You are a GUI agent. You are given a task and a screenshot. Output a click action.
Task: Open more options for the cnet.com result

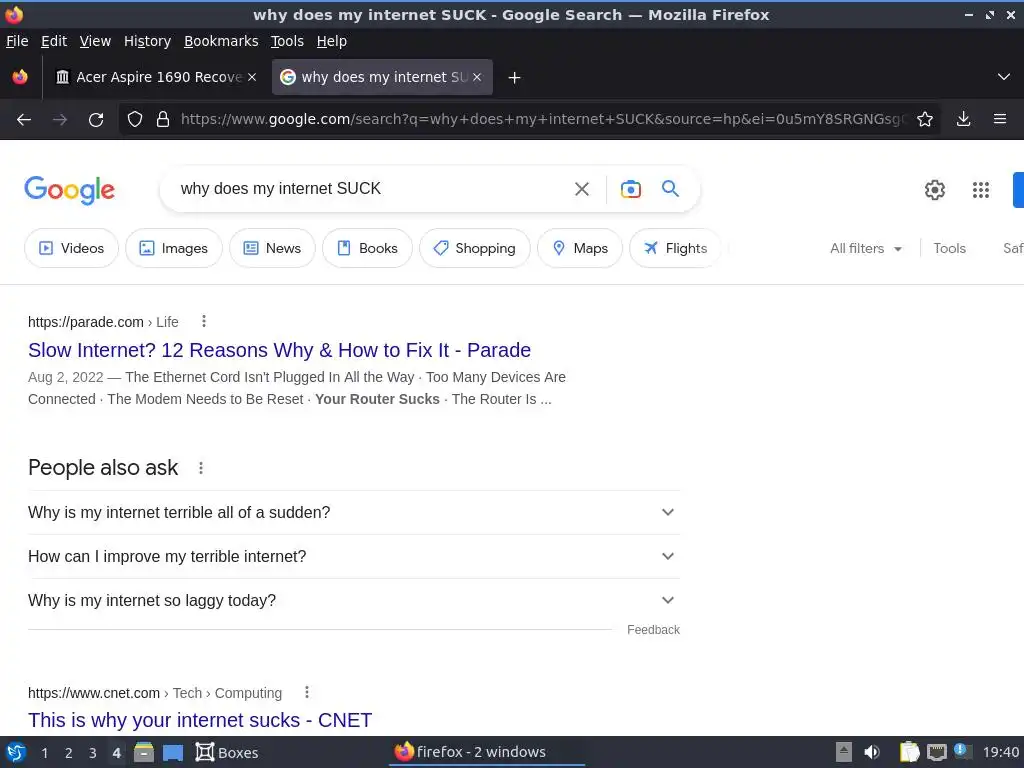coord(306,692)
